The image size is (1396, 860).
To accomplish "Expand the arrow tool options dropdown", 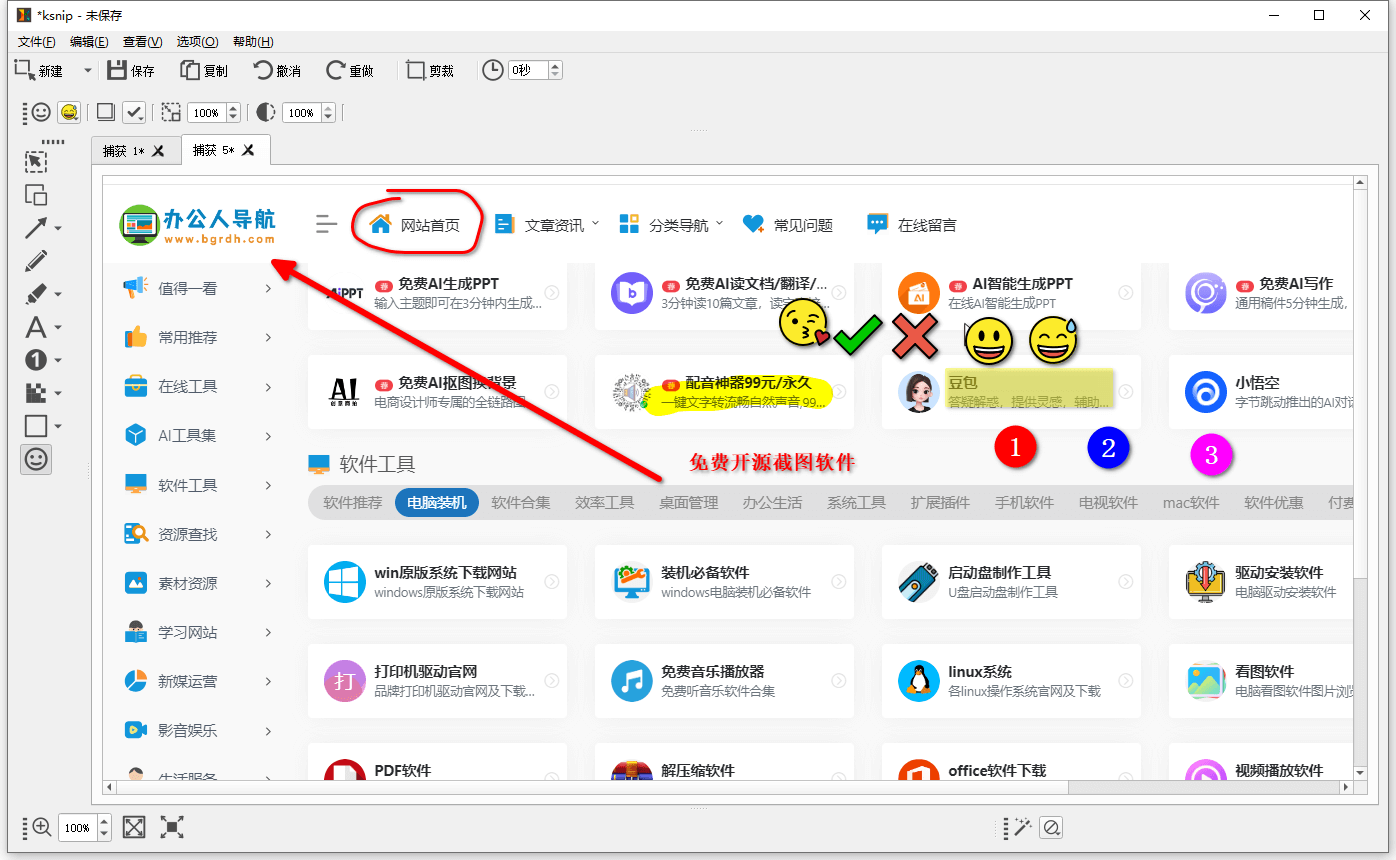I will 57,227.
